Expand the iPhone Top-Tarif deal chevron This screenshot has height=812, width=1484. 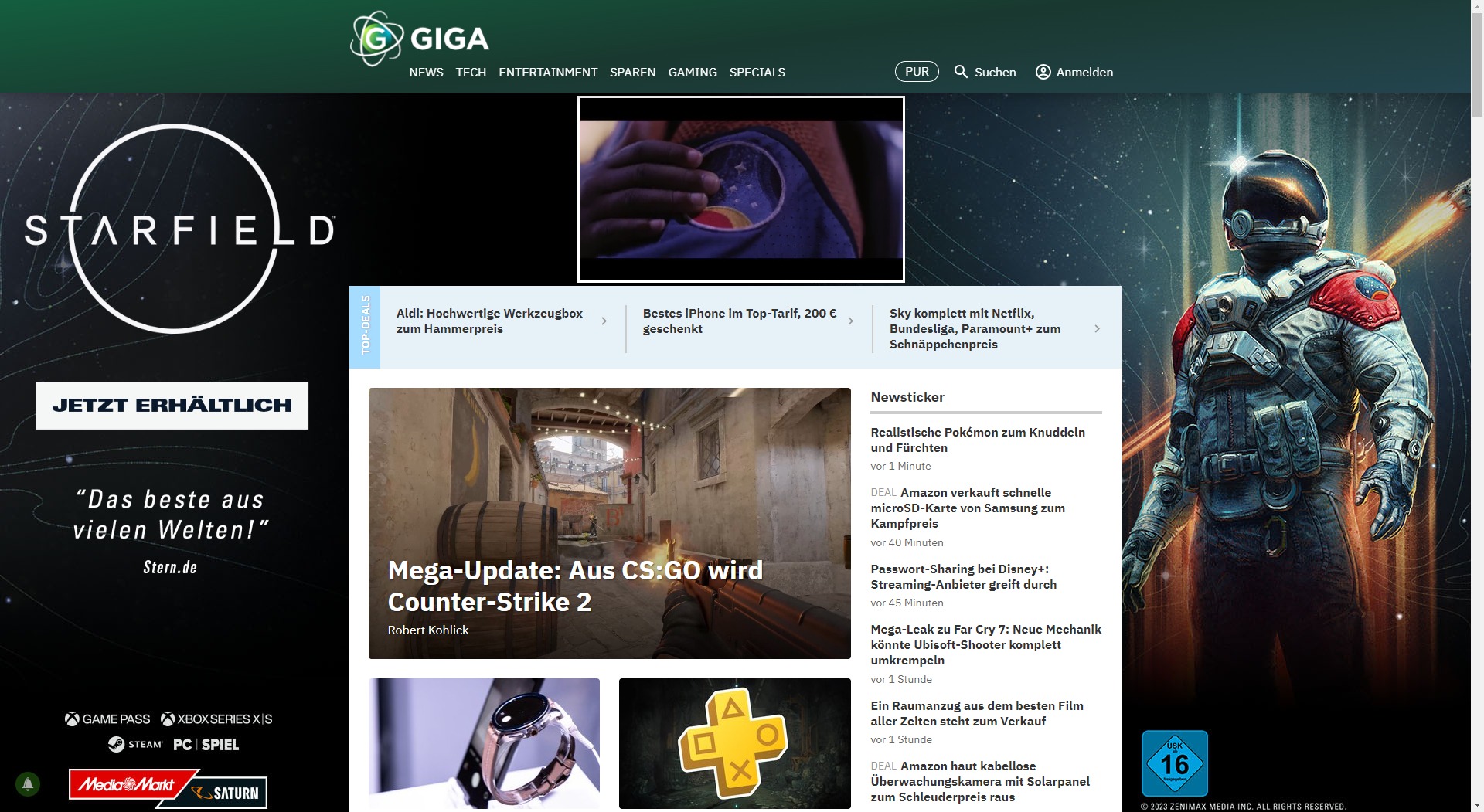click(851, 321)
